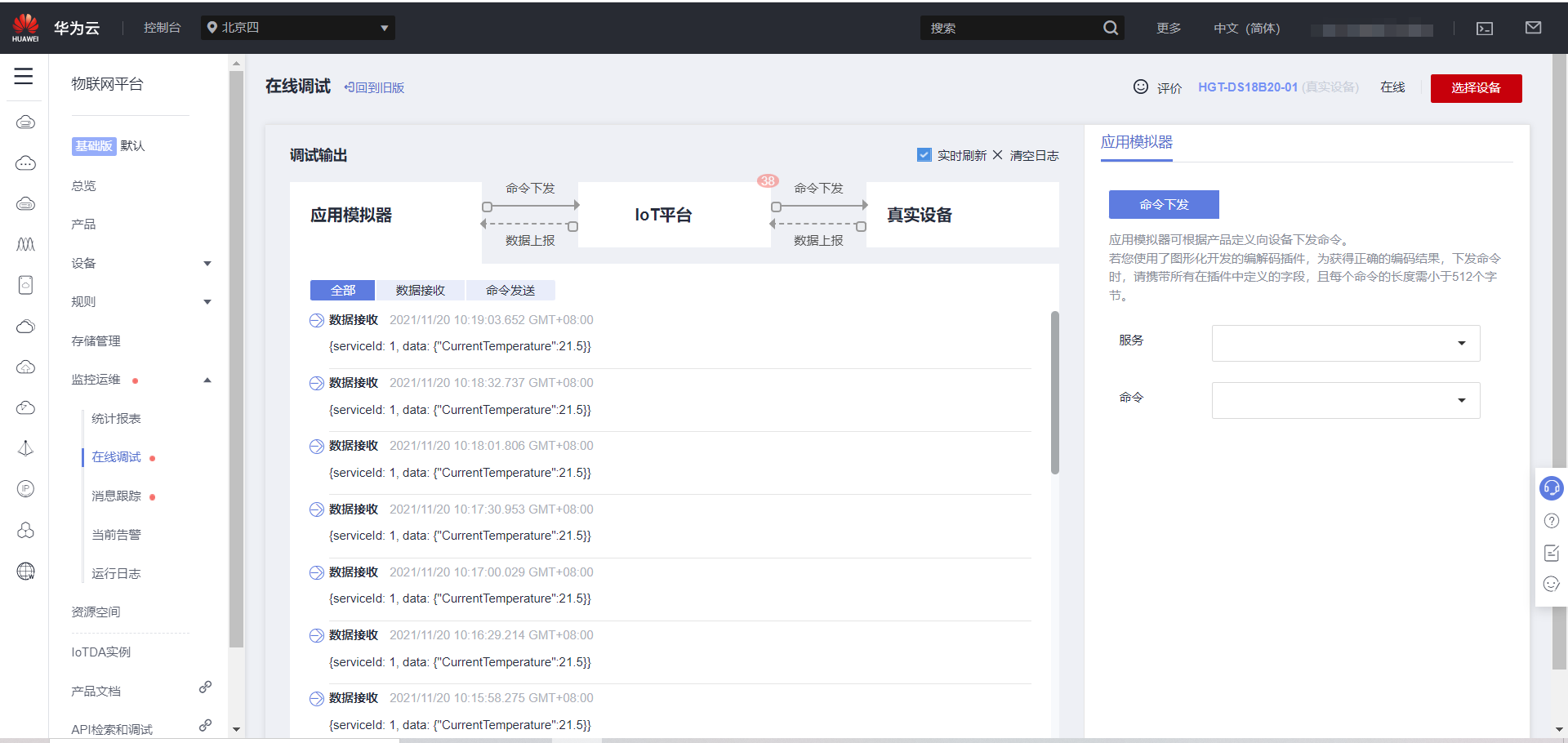Open 当前告警 in the sidebar
Image resolution: width=1568 pixels, height=743 pixels.
(116, 535)
